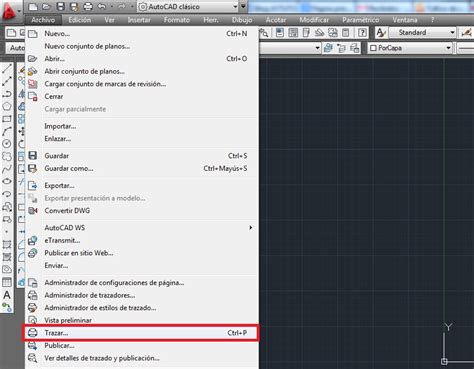Choose Ver detalles de trazado y publicación

click(x=142, y=358)
